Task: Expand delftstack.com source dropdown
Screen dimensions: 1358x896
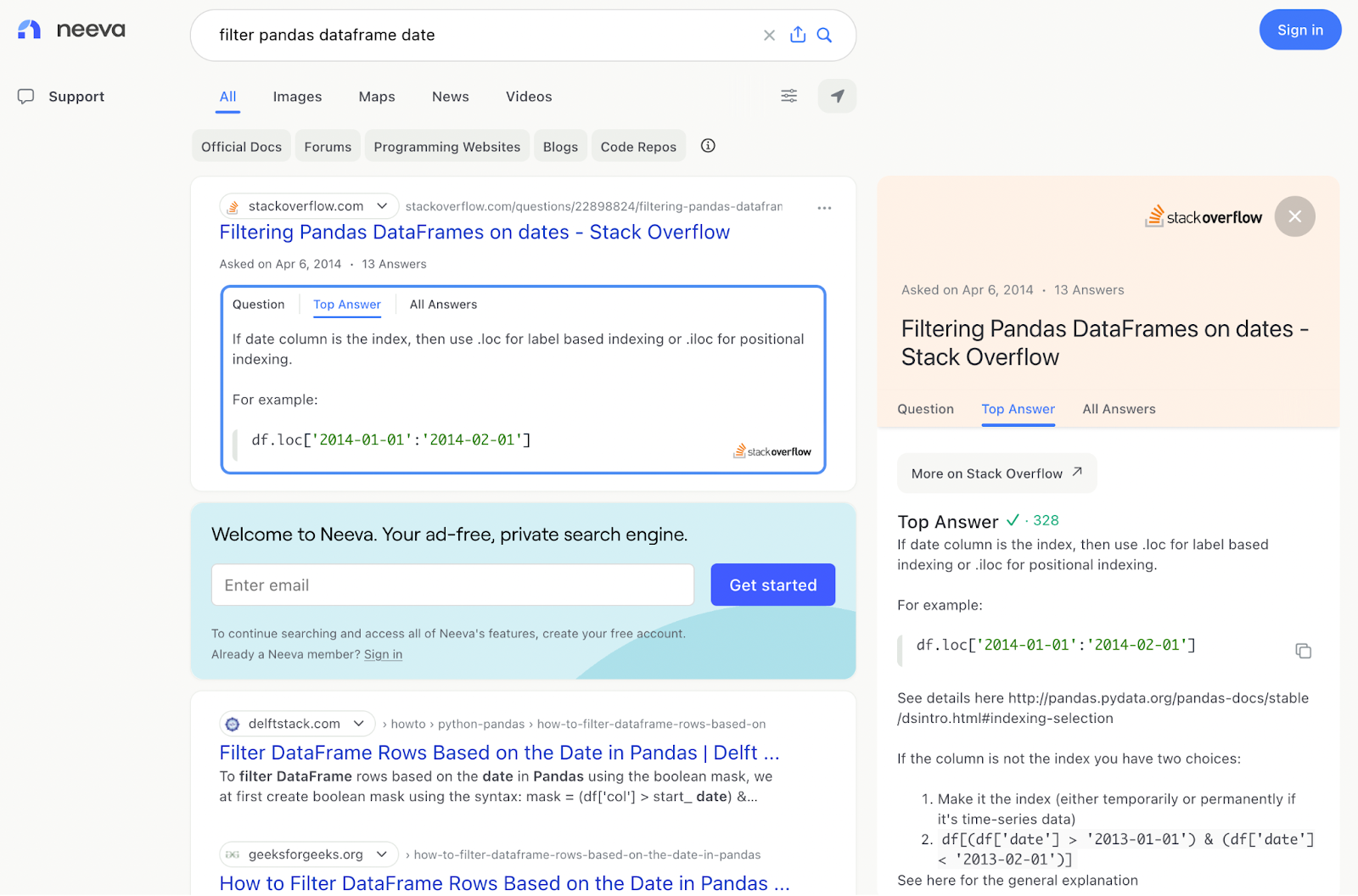Action: point(359,724)
